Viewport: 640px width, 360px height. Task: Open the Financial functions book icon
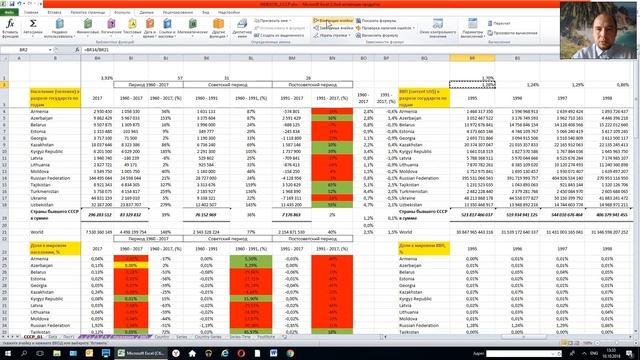pyautogui.click(x=88, y=28)
